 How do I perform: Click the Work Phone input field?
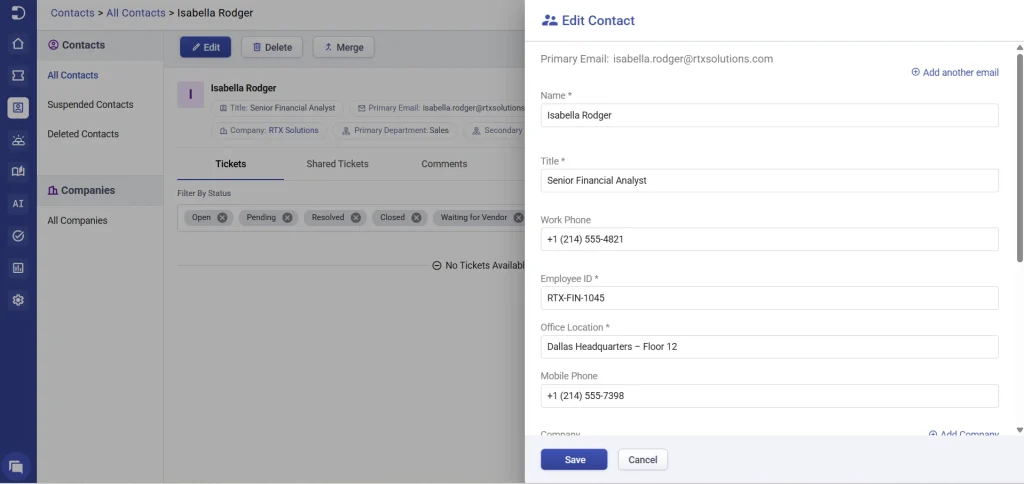(769, 240)
